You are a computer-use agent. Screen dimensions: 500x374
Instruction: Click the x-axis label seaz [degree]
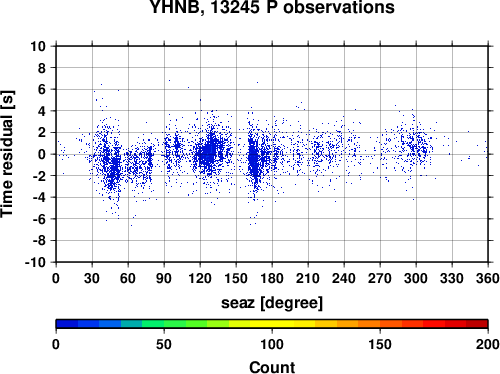(x=272, y=303)
